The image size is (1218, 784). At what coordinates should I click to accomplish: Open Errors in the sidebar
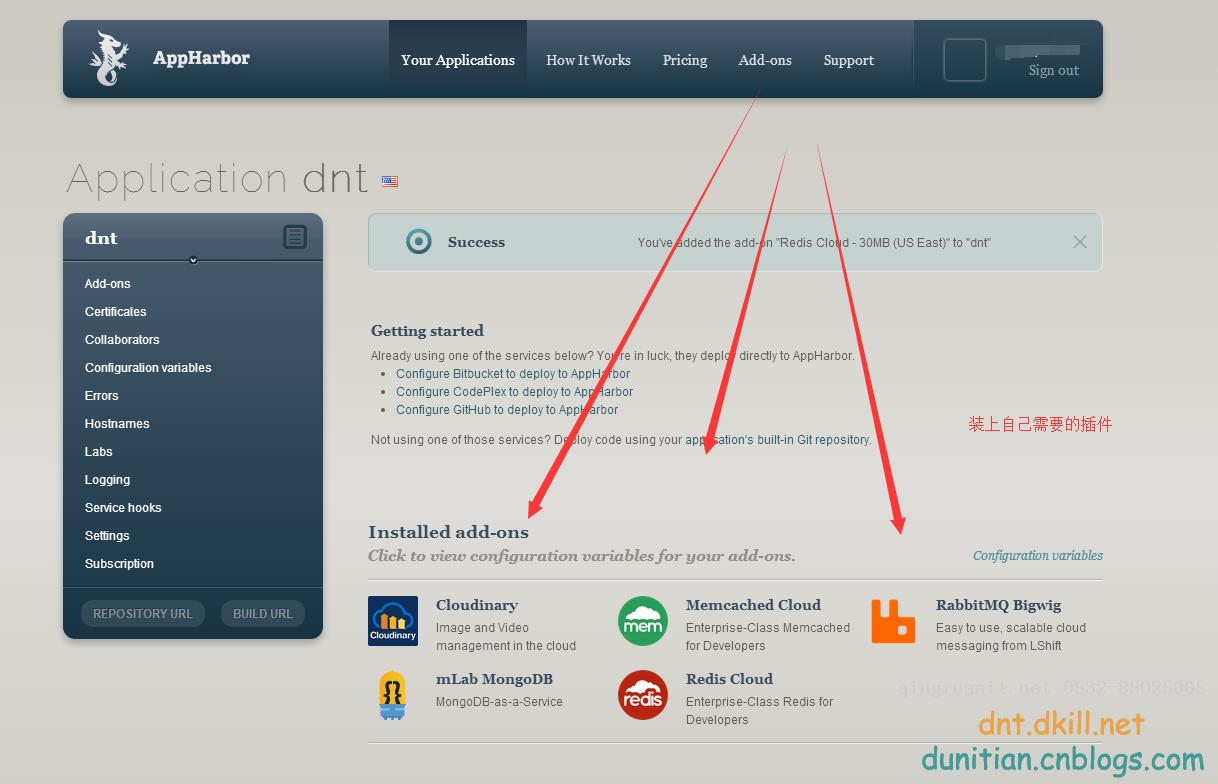[102, 396]
